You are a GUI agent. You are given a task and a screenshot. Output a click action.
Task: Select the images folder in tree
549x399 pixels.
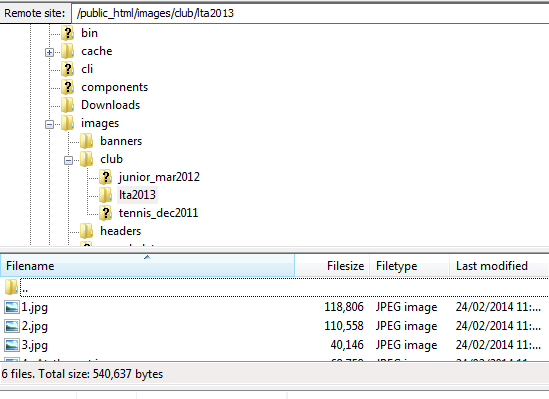[100, 123]
